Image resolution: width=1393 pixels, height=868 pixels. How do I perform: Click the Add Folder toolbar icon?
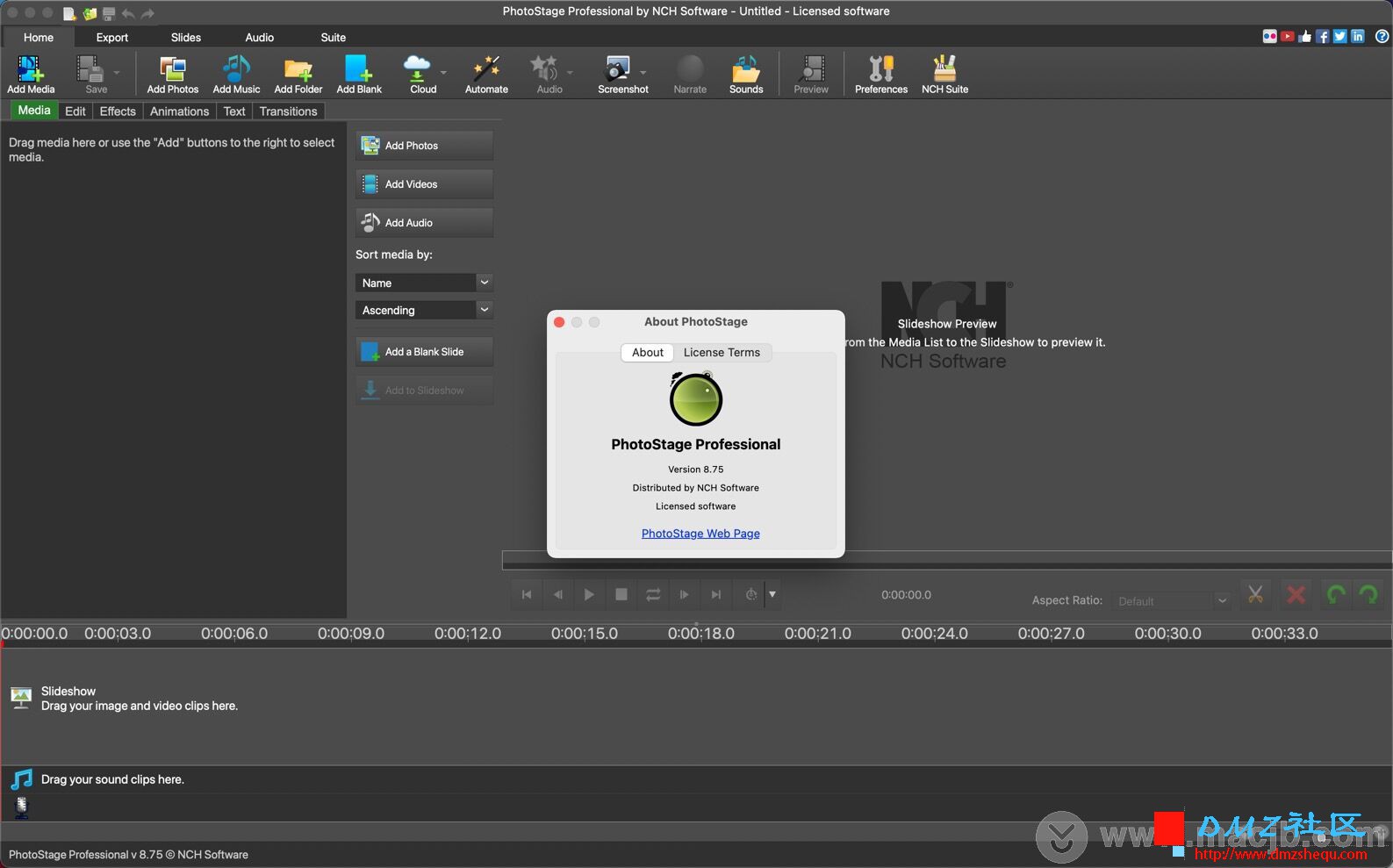298,74
